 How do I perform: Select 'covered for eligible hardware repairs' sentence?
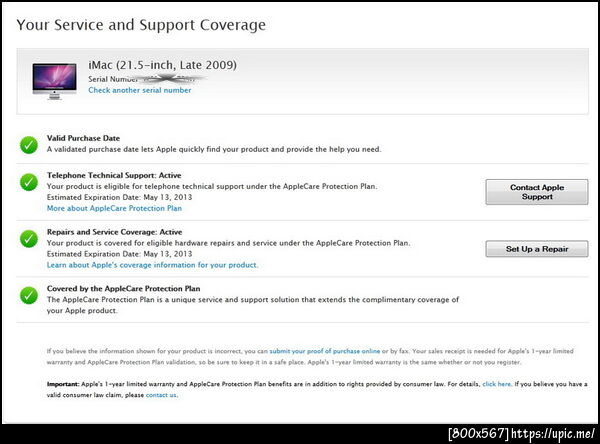228,243
